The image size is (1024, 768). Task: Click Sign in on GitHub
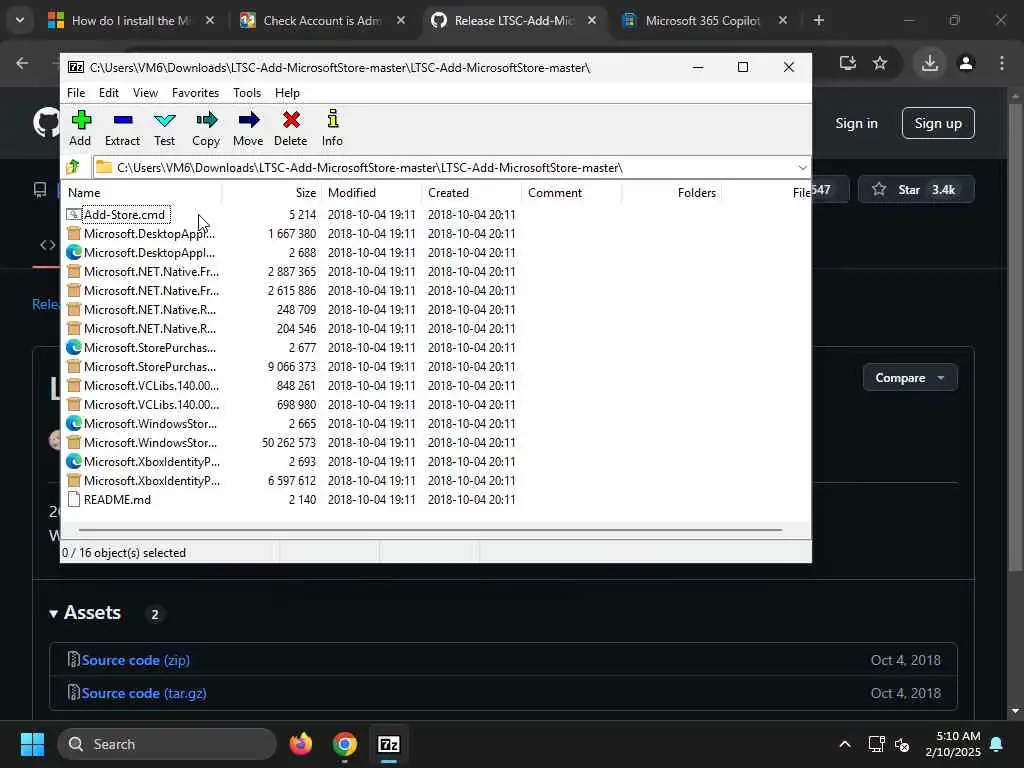pos(856,123)
